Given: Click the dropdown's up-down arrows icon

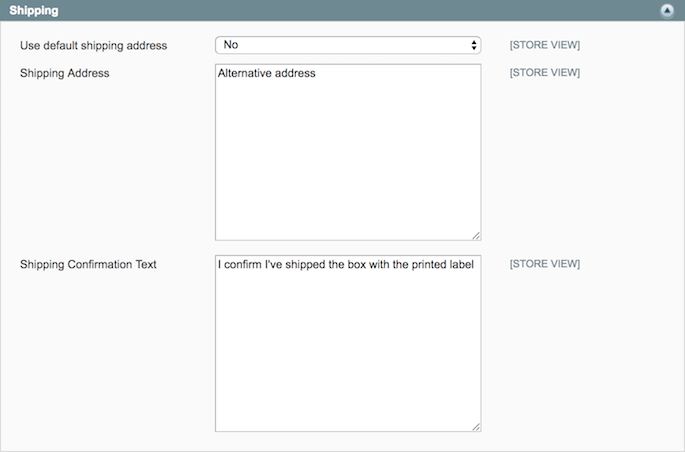Looking at the screenshot, I should pos(474,45).
